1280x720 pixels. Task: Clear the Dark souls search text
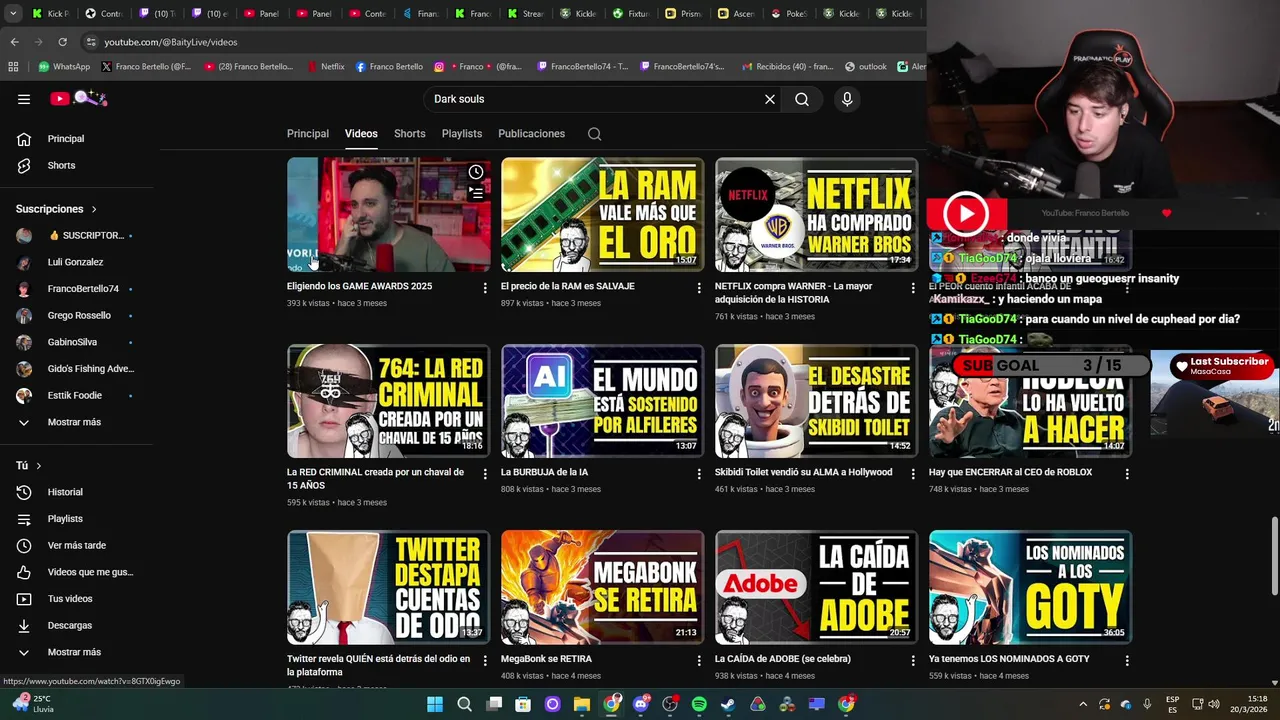pos(770,99)
